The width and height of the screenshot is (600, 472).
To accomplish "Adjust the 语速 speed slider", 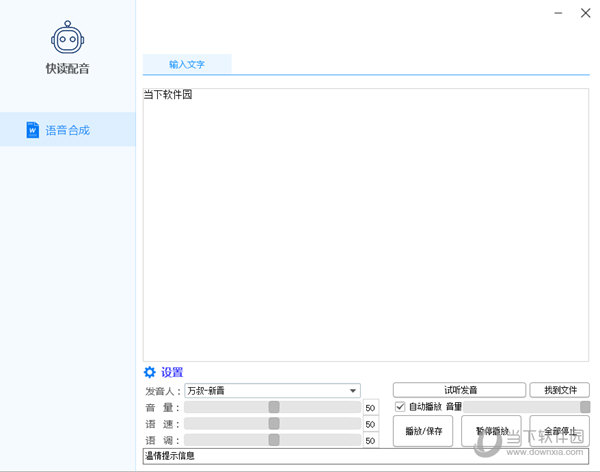I will [272, 423].
